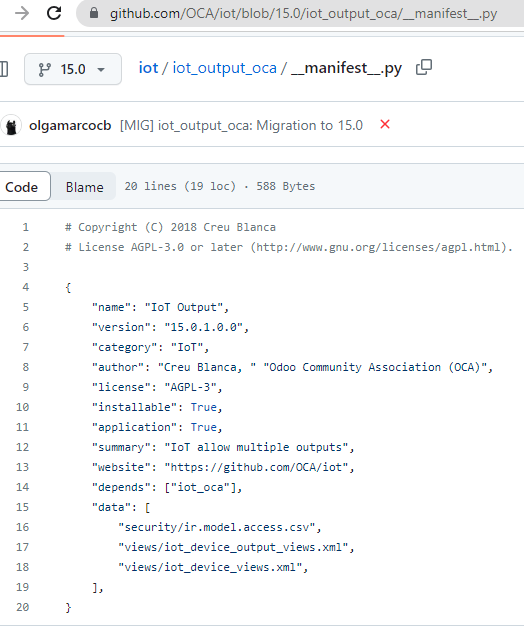Open the 15.0 branch selector dropdown
Viewport: 524px width, 629px height.
[73, 69]
